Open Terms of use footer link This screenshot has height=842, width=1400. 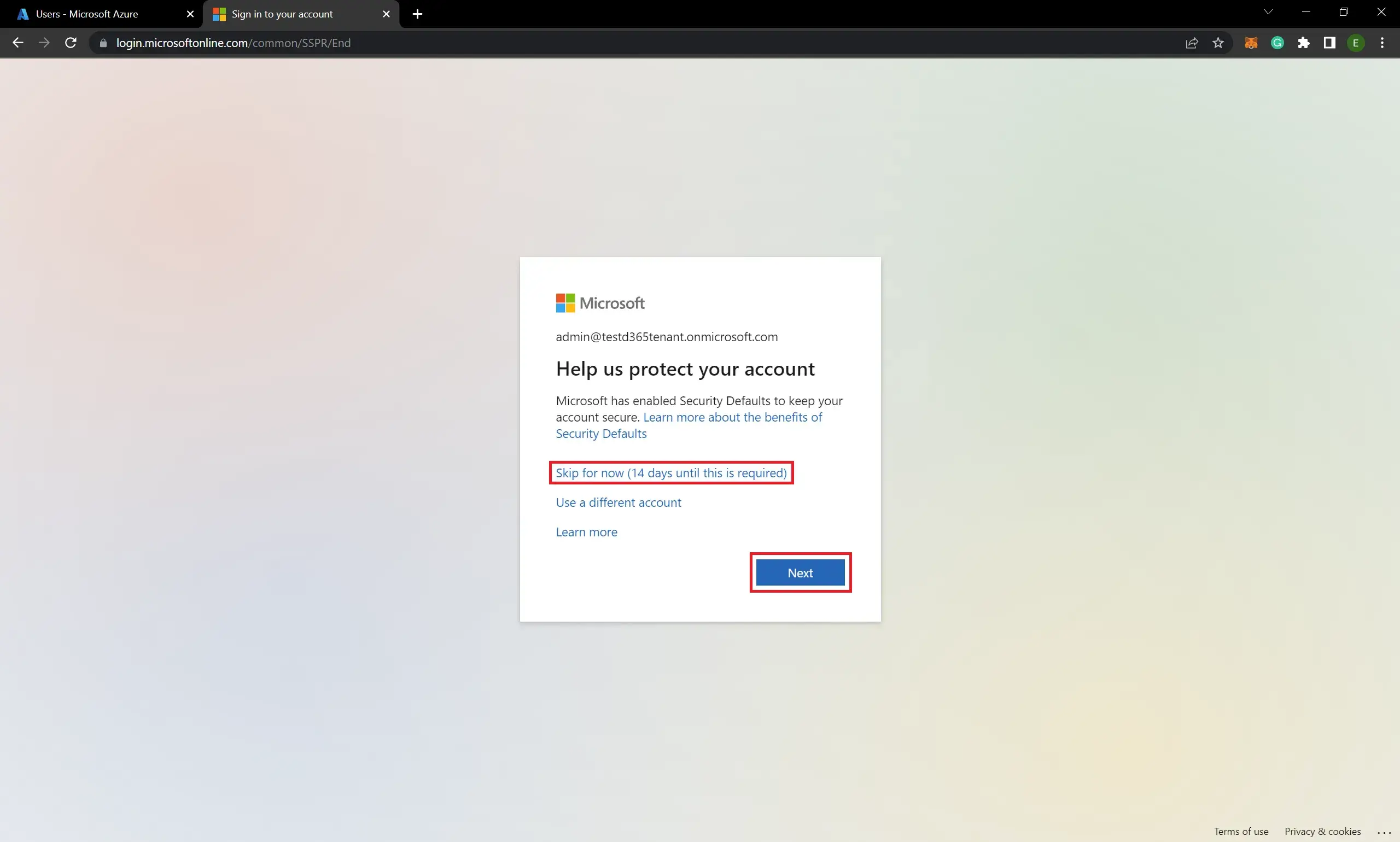(1241, 831)
